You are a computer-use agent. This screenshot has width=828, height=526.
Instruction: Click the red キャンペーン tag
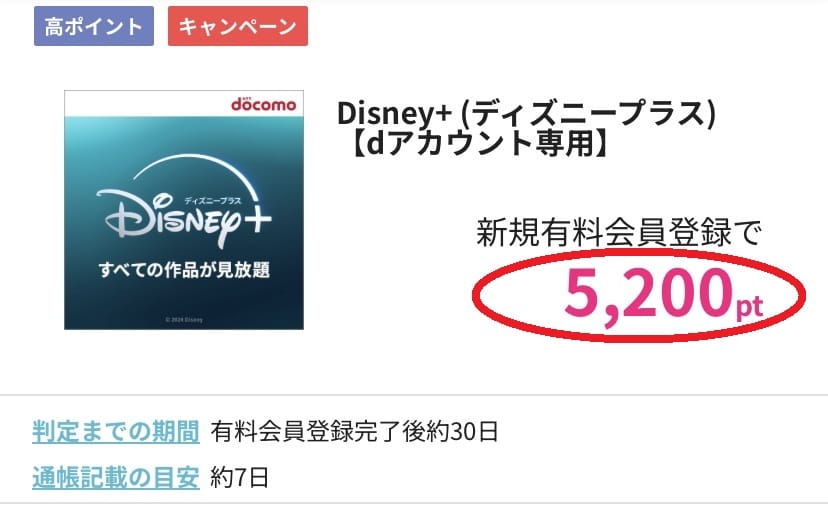(238, 26)
